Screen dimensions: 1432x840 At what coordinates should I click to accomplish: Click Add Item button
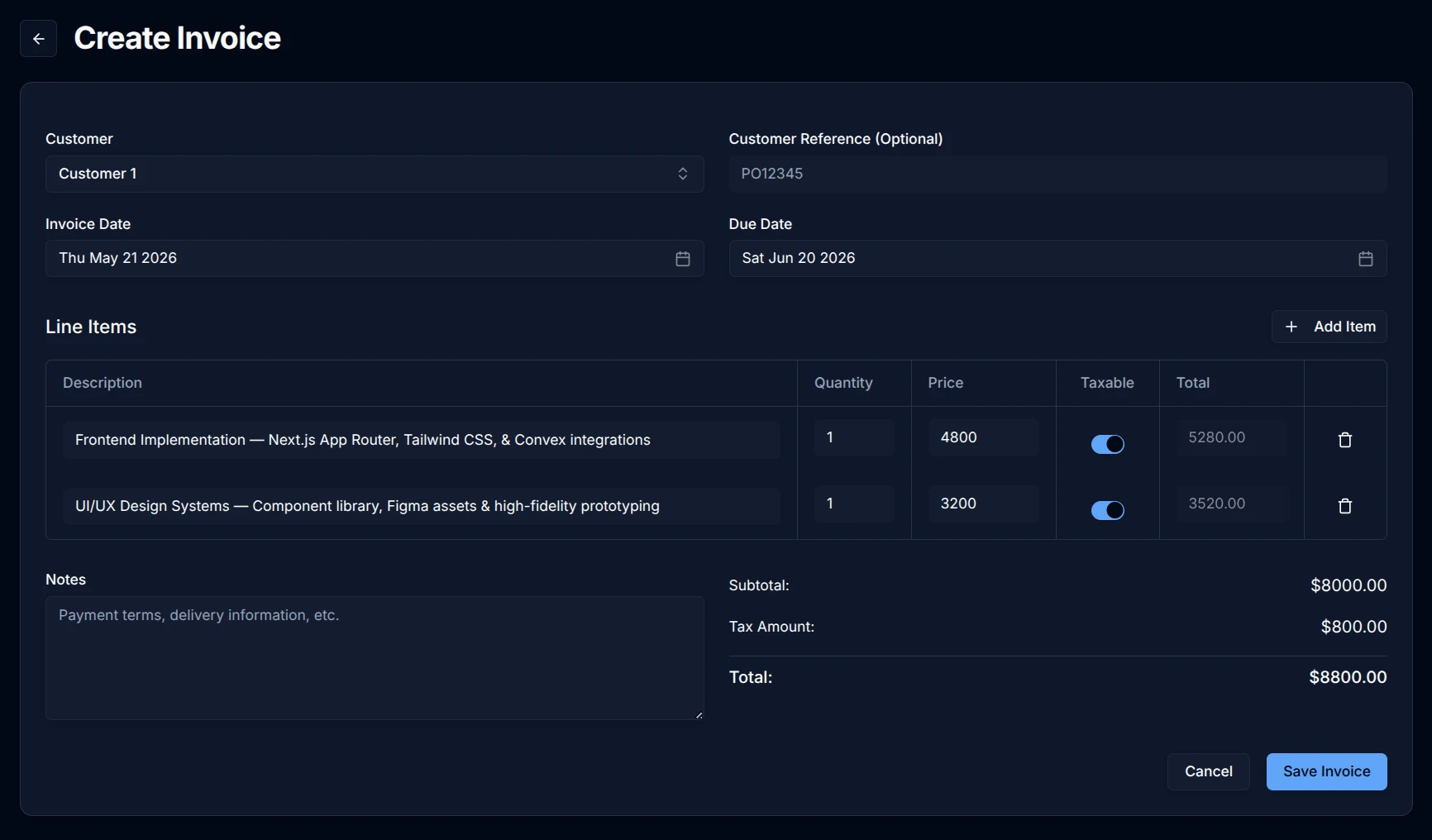click(1329, 327)
